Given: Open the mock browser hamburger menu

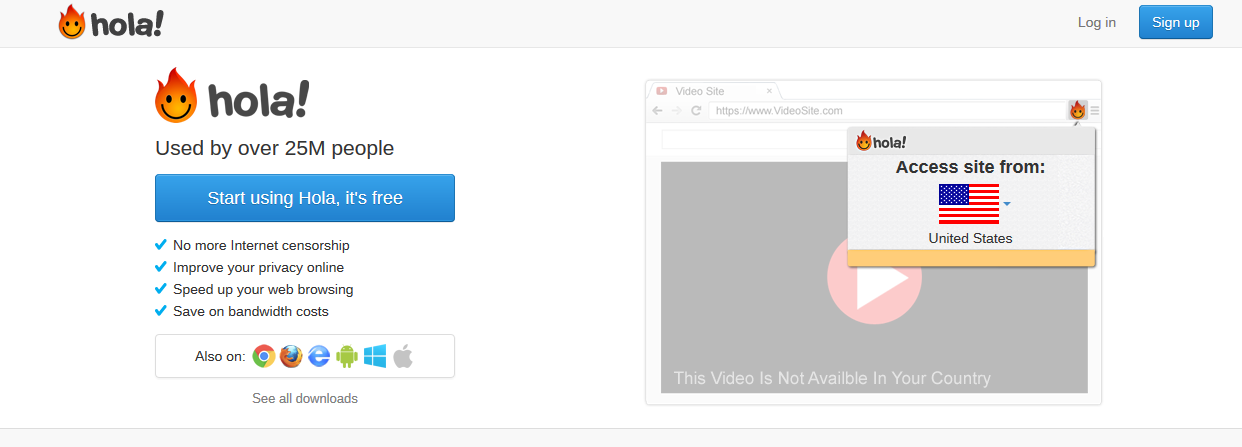Looking at the screenshot, I should [x=1095, y=110].
